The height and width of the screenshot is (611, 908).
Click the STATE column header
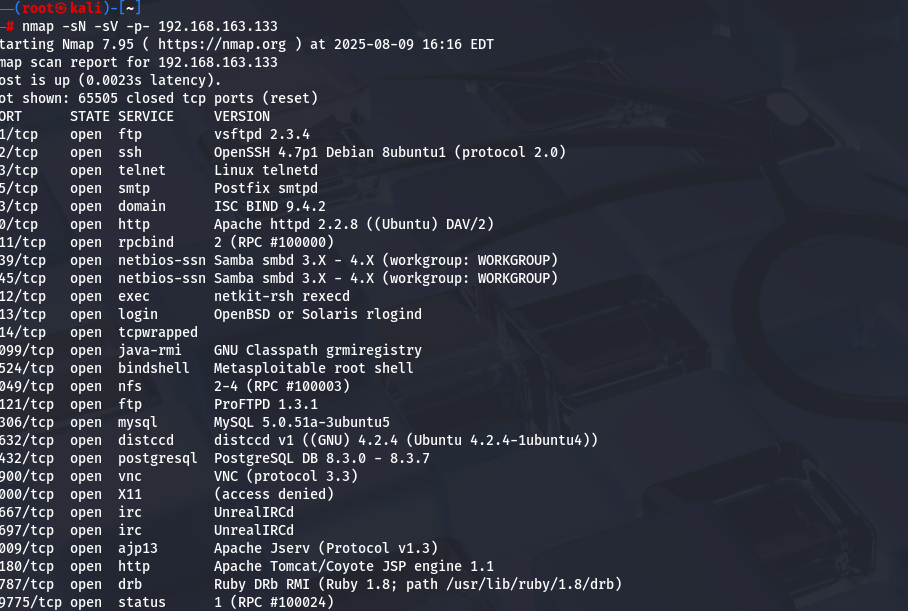click(89, 116)
